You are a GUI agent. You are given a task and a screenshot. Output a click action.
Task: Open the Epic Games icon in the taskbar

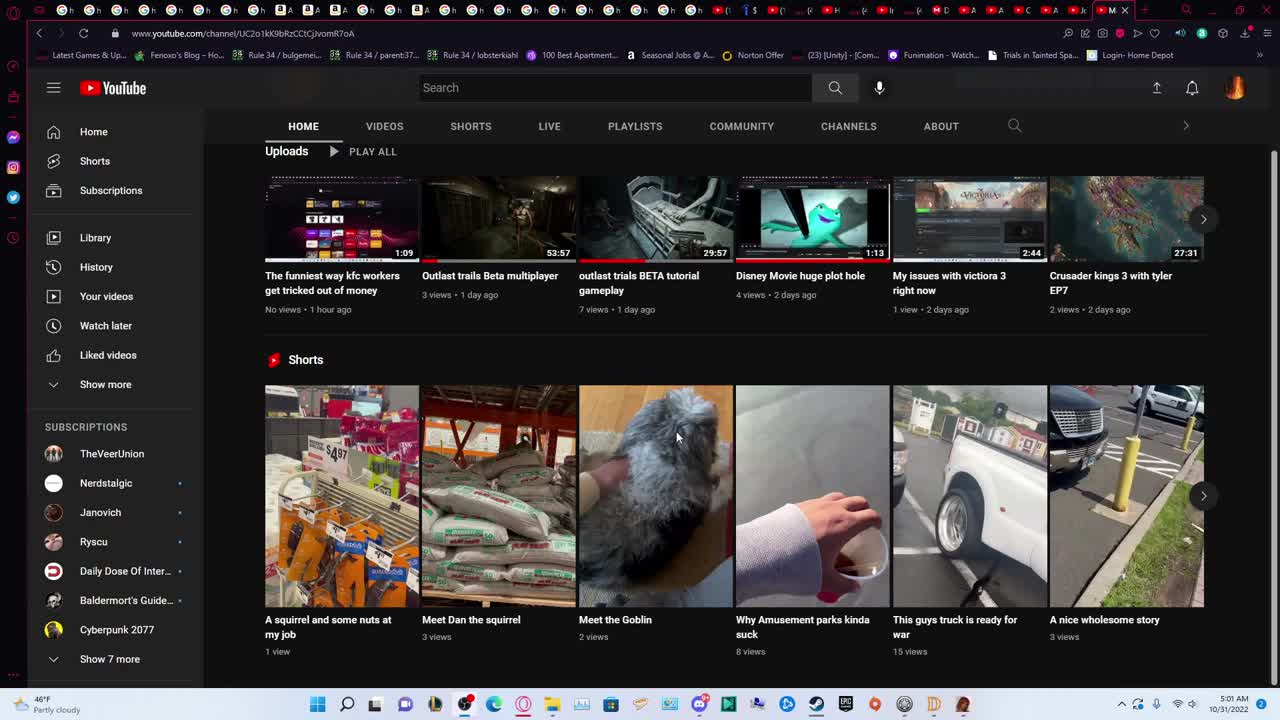tap(846, 704)
